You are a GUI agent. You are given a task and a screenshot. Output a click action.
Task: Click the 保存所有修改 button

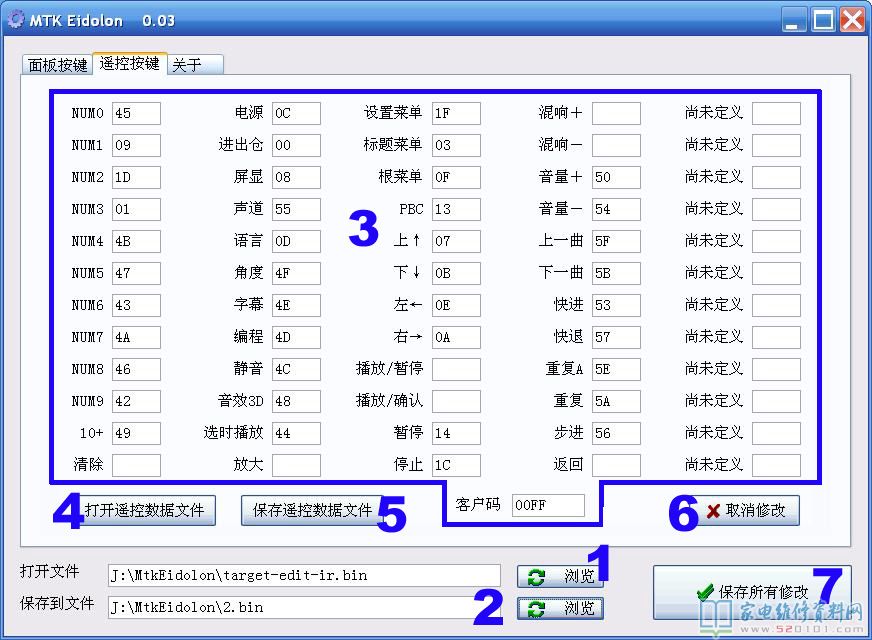[x=752, y=593]
